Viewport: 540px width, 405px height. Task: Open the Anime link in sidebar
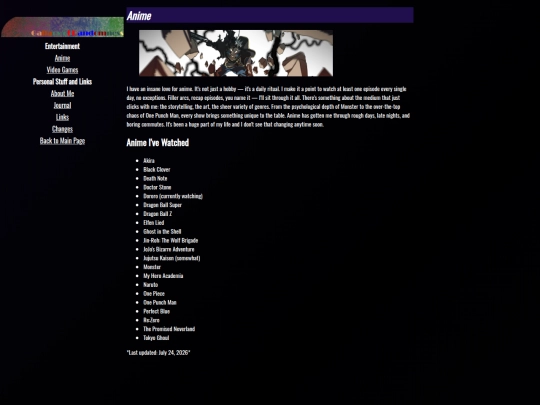62,58
